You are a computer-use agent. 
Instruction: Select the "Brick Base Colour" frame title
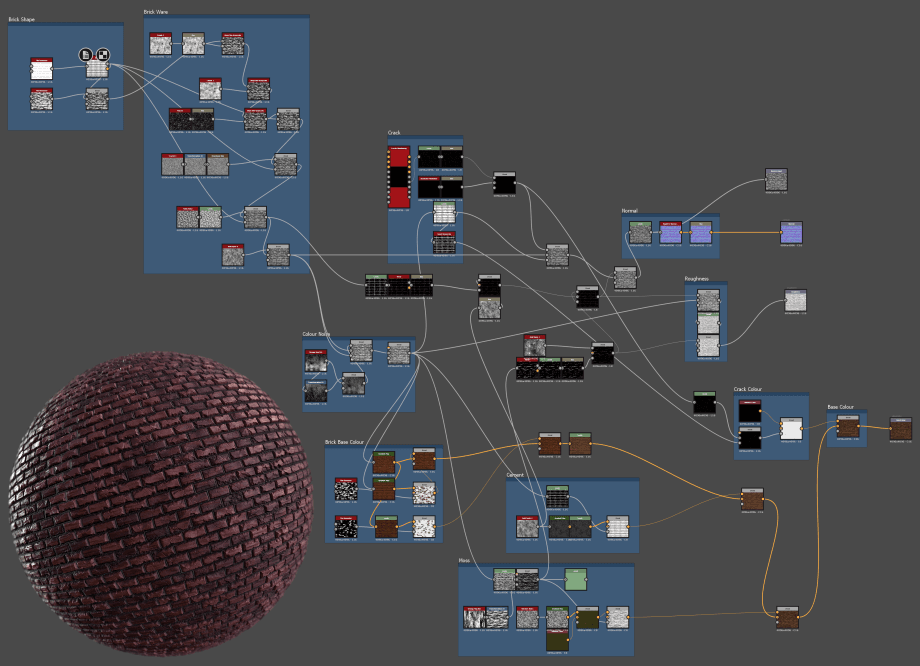[344, 442]
